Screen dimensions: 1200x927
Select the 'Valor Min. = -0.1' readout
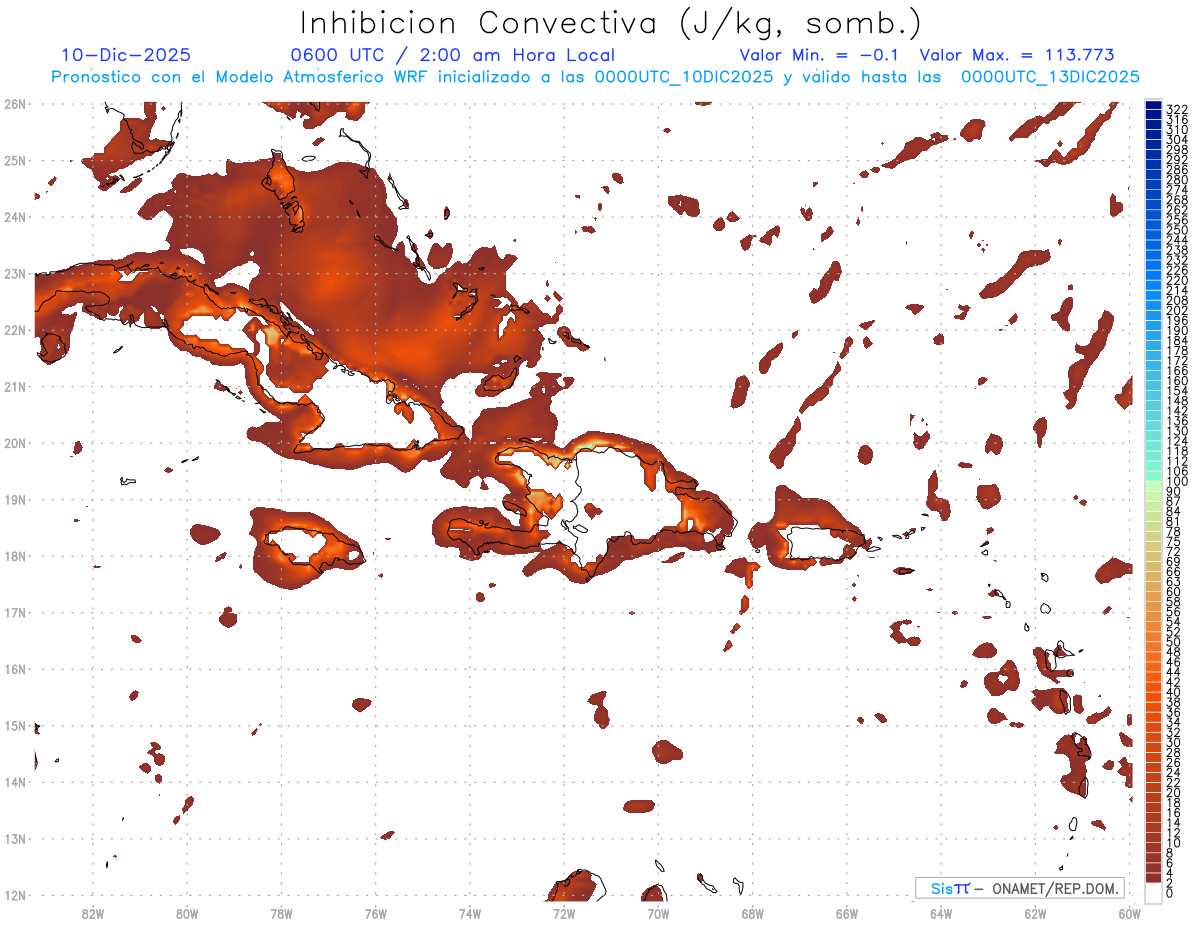click(x=821, y=56)
